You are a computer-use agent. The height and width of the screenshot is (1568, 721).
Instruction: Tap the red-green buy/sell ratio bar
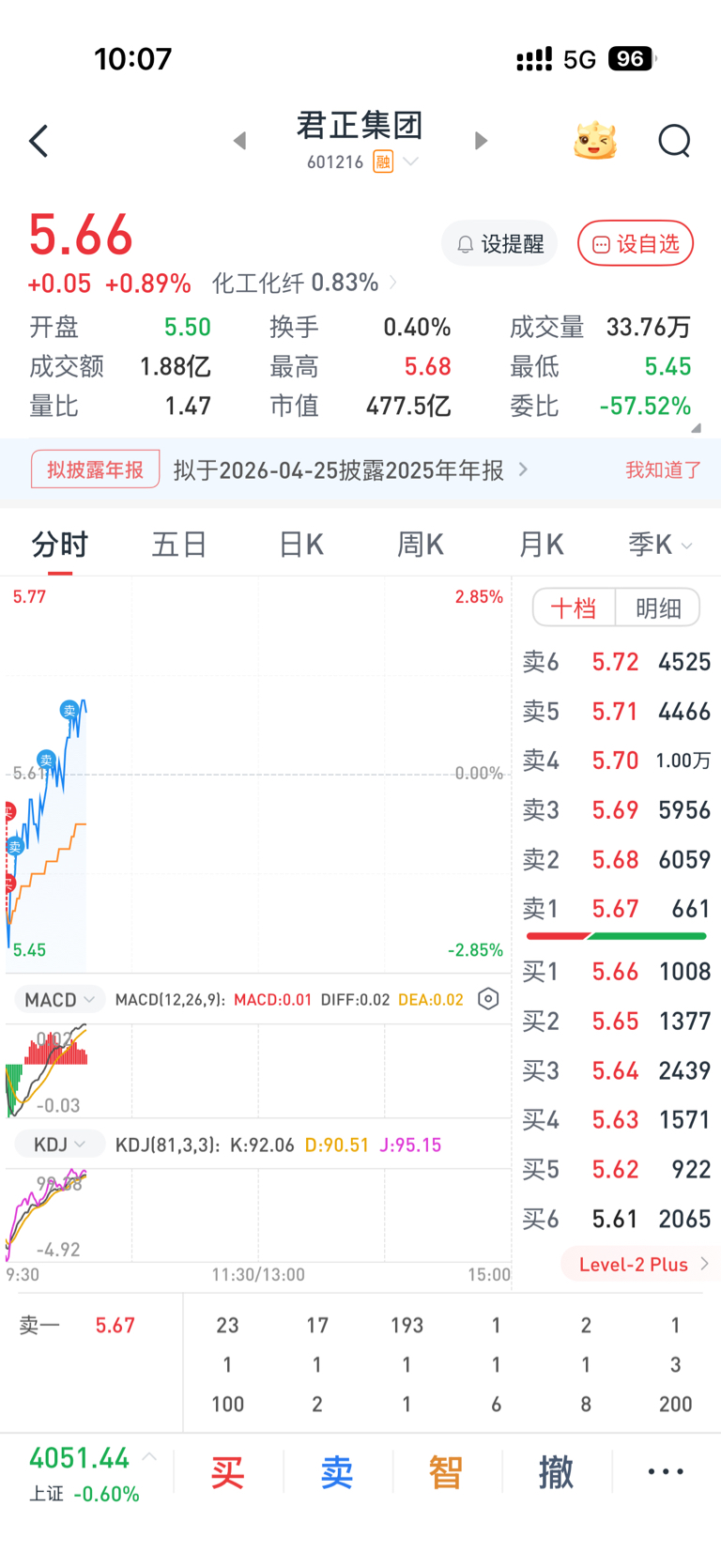point(616,936)
